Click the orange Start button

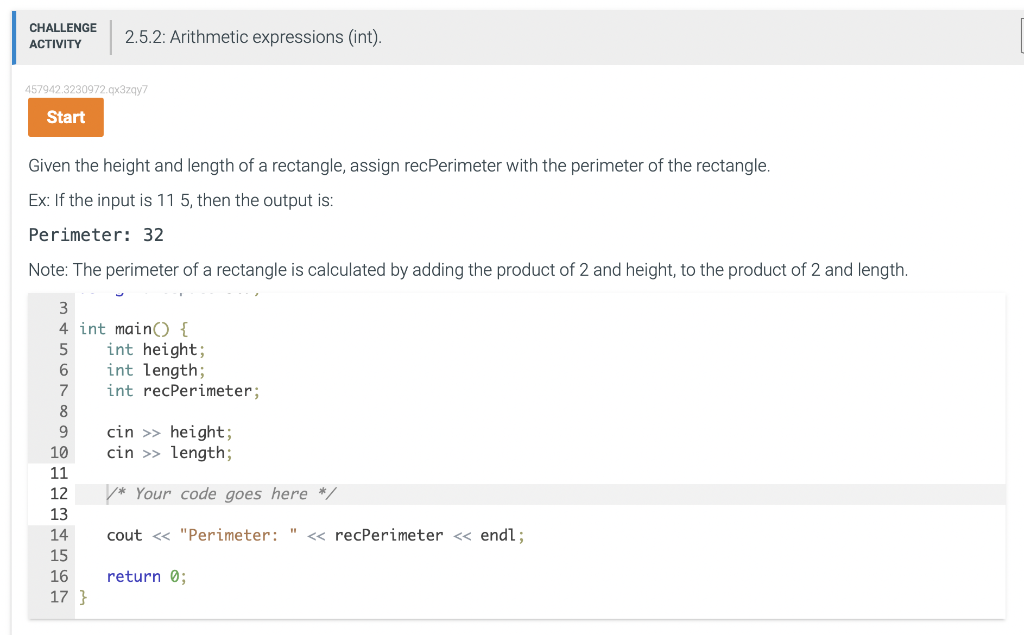coord(65,117)
